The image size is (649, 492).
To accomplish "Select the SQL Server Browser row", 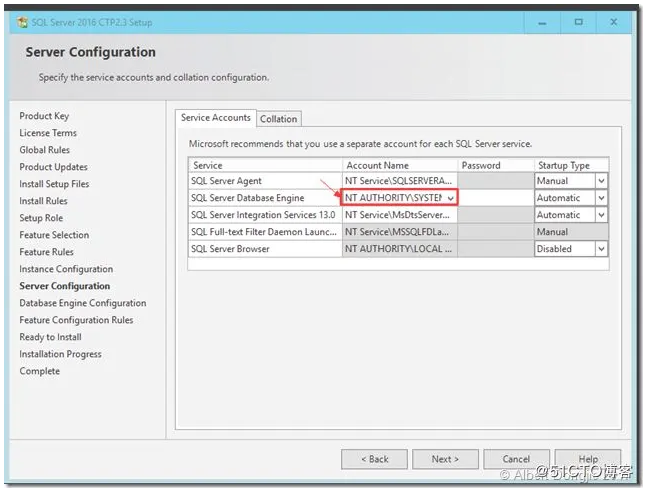I will point(265,249).
